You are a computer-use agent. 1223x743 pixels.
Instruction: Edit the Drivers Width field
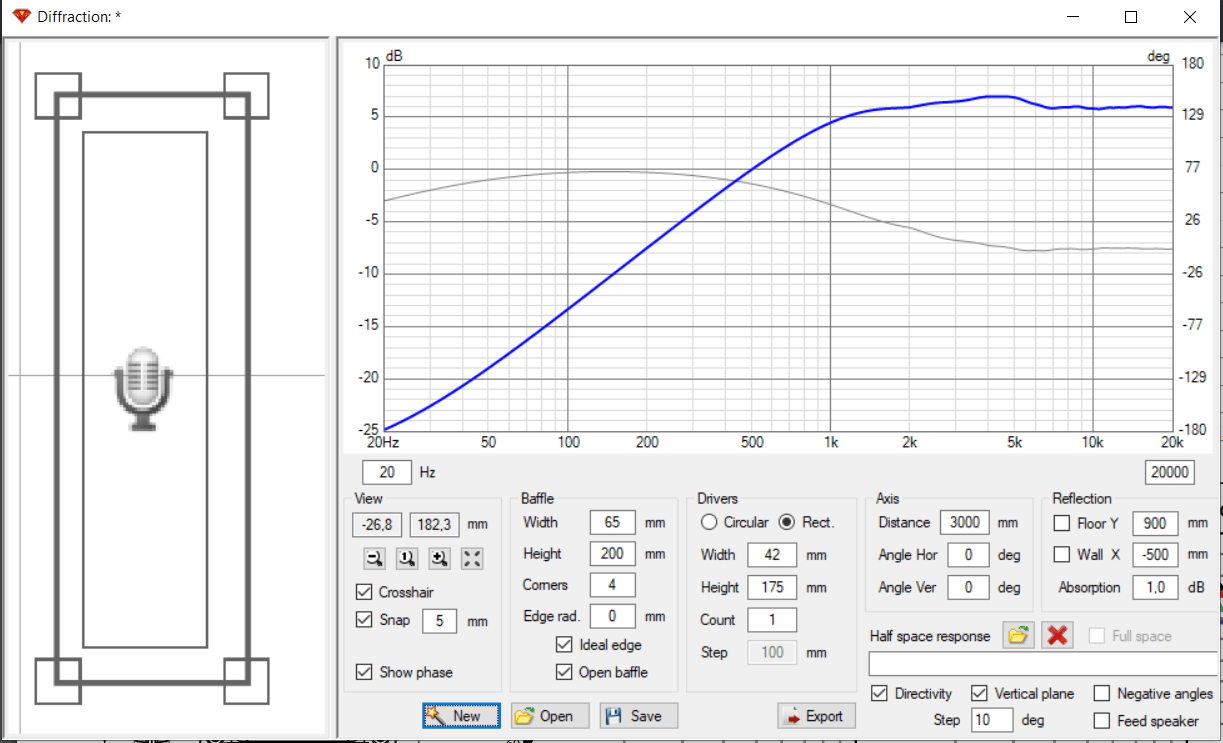point(772,555)
